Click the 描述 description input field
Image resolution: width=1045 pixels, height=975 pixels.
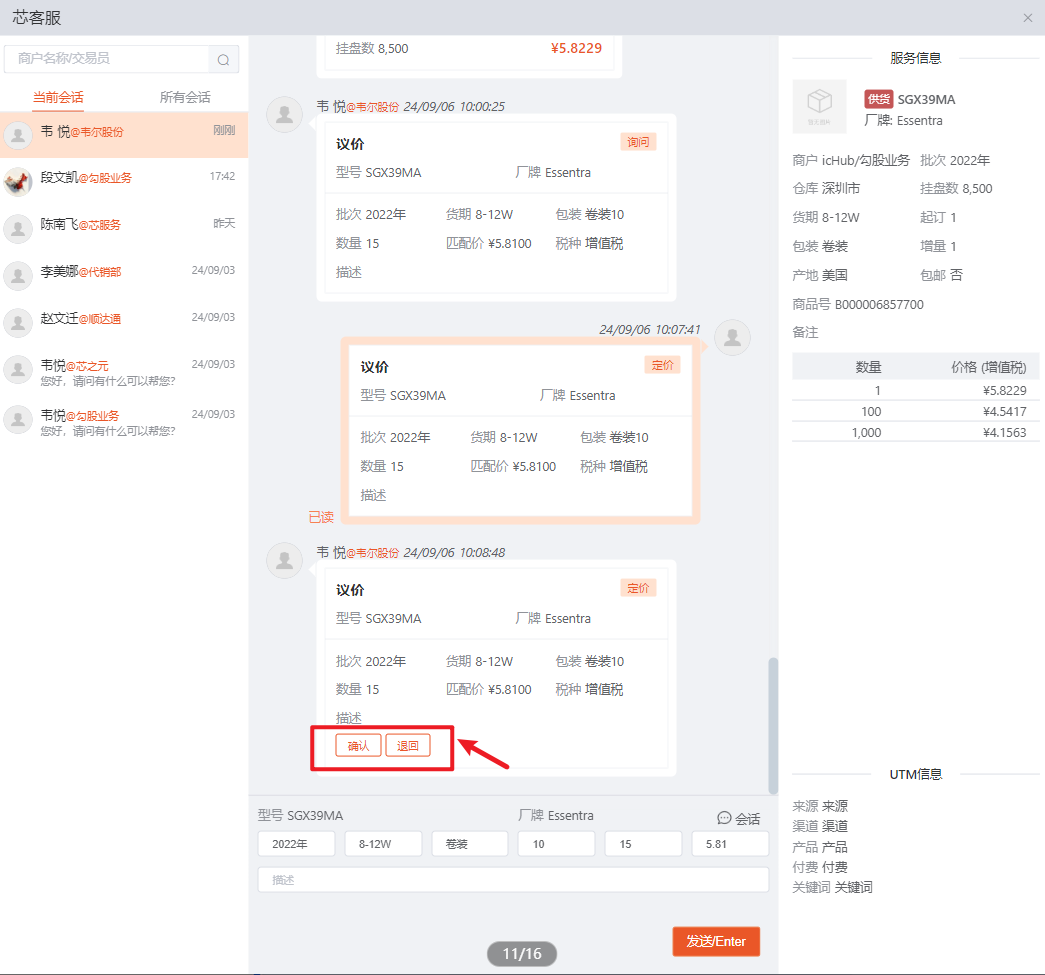(512, 880)
